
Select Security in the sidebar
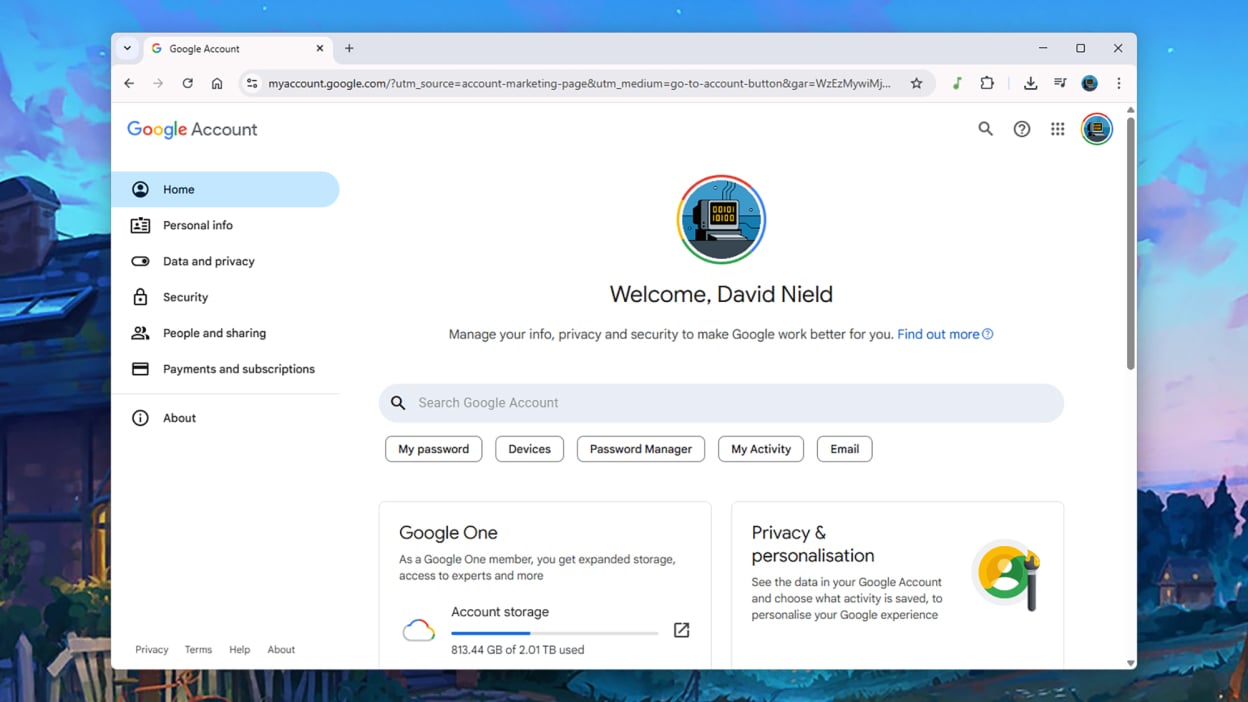point(185,297)
